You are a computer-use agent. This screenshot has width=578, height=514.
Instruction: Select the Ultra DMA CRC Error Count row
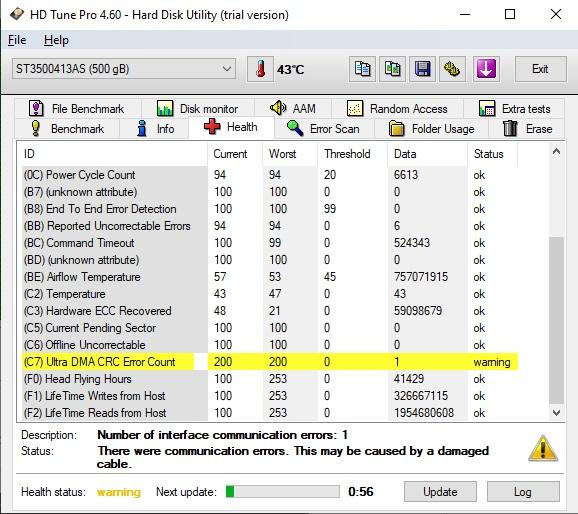click(x=270, y=362)
